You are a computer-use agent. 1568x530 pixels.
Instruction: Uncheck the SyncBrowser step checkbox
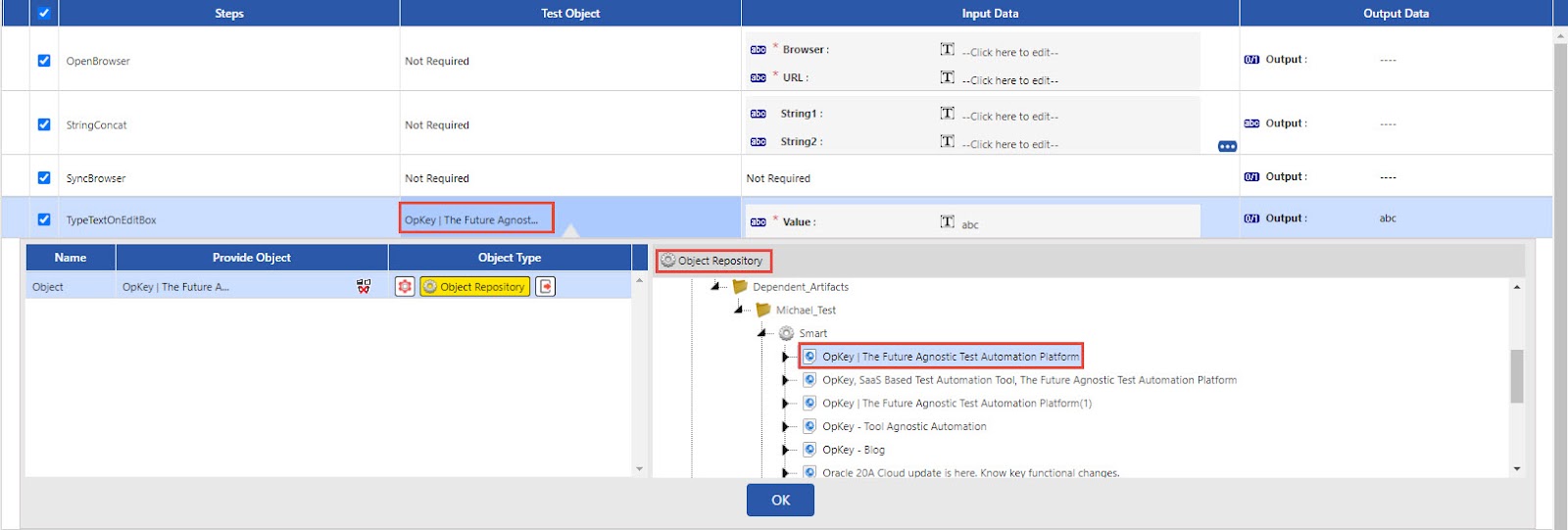pos(43,177)
